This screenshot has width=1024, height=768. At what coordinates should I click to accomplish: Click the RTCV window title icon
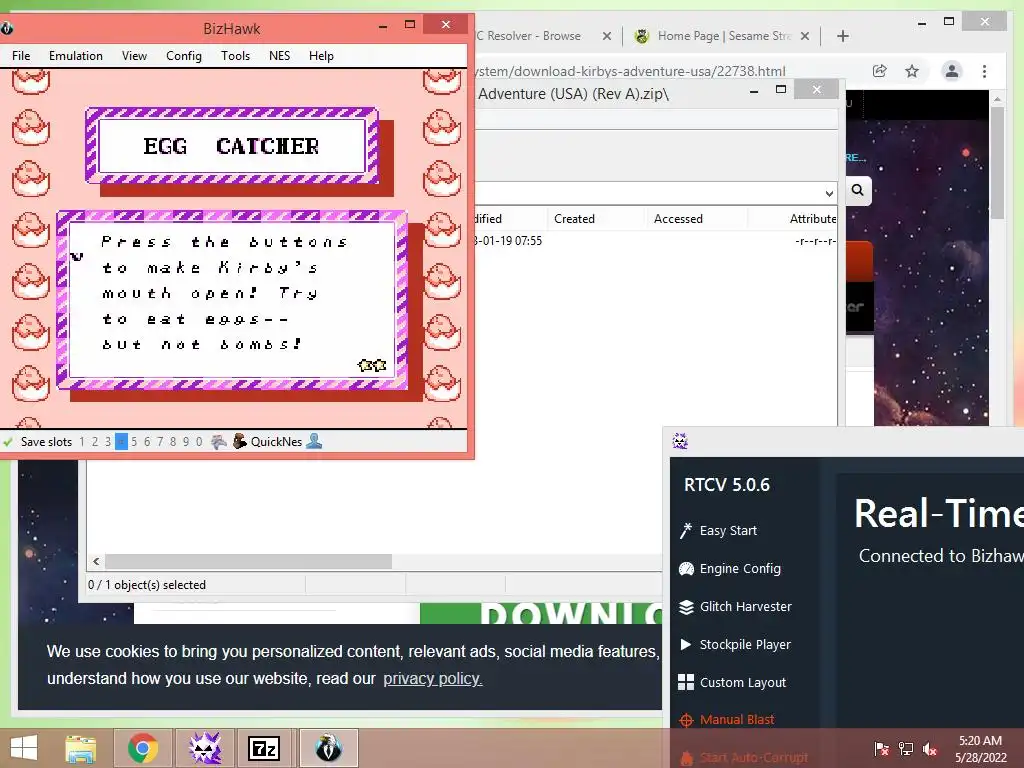(x=680, y=441)
